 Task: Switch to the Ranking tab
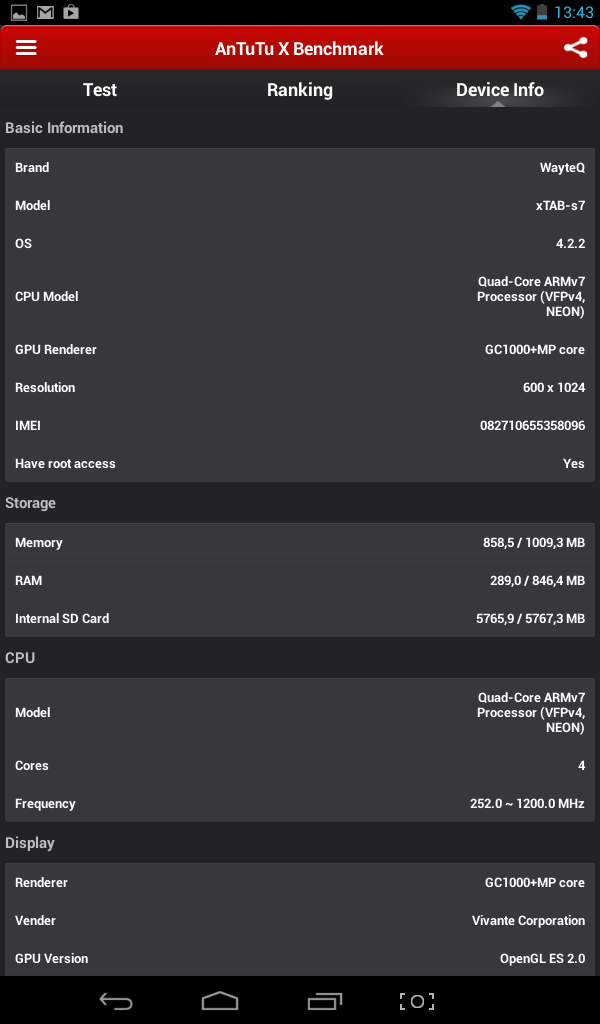(x=300, y=90)
